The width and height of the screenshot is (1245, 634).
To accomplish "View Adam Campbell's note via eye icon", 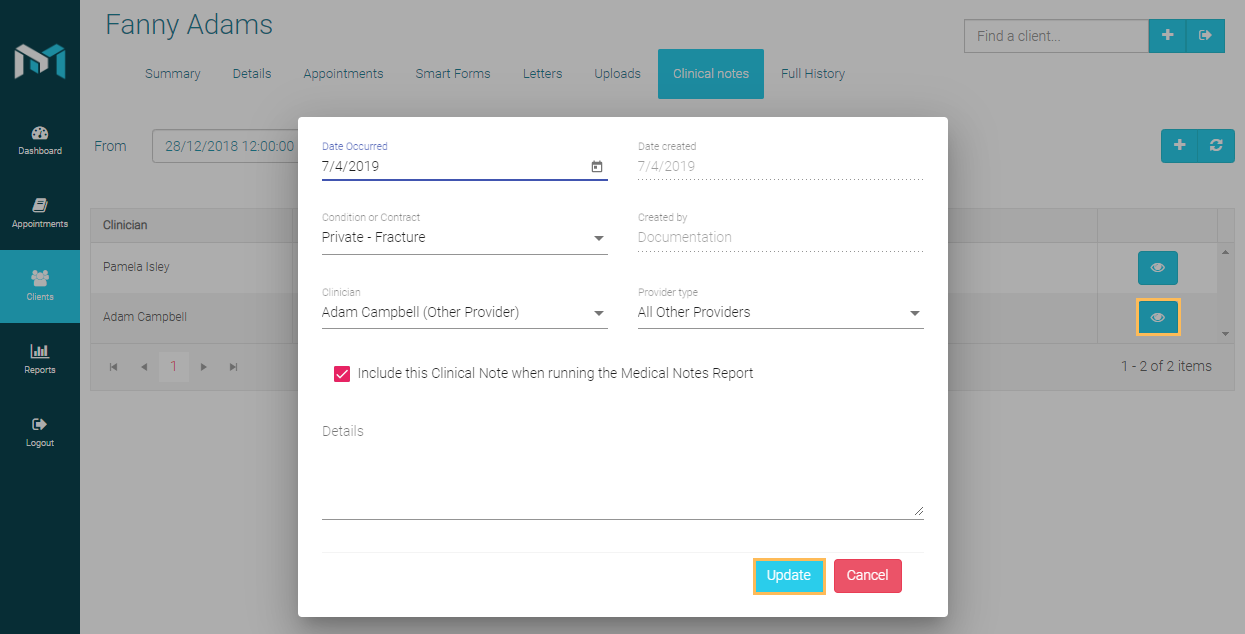I will click(x=1157, y=317).
